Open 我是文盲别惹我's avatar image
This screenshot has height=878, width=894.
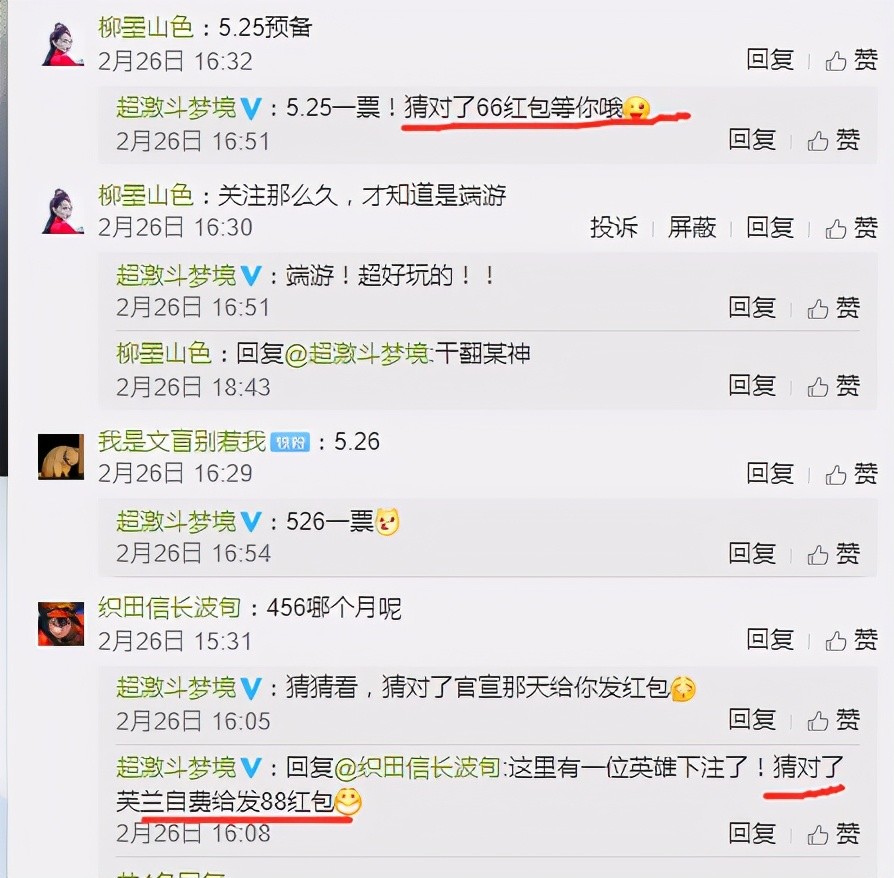coord(61,457)
